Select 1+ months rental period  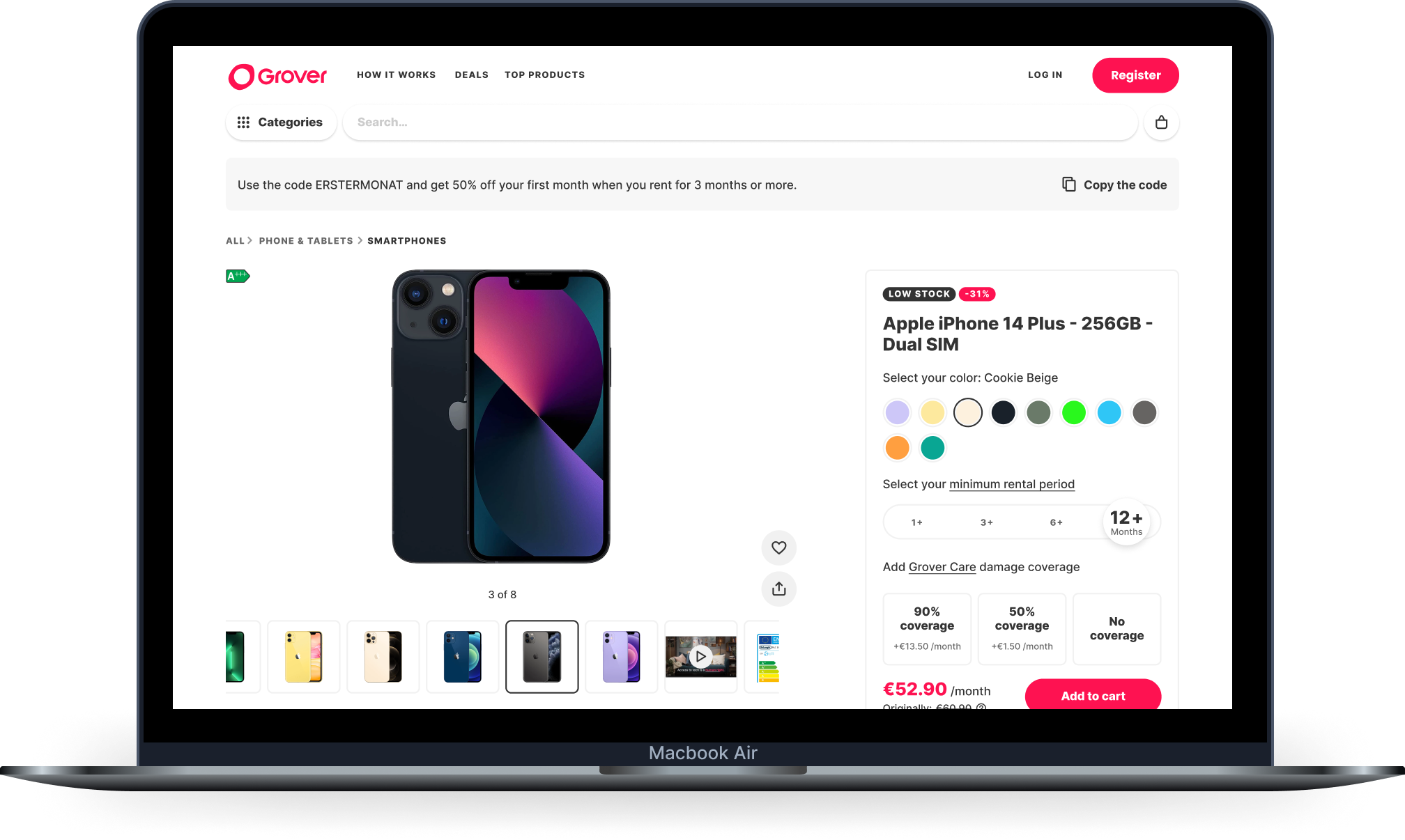(x=917, y=521)
